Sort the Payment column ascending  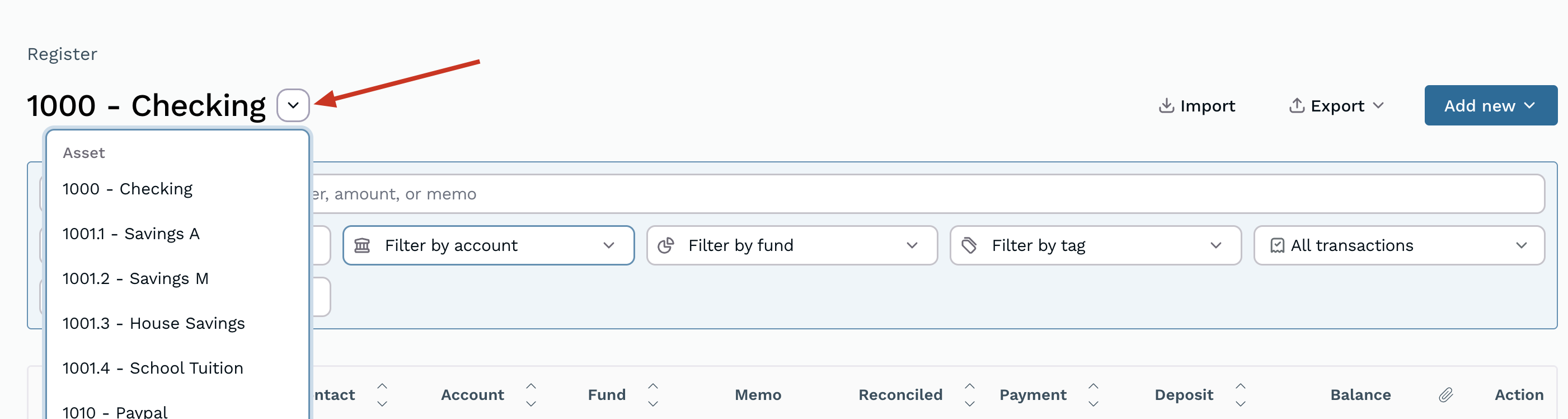click(x=1094, y=387)
